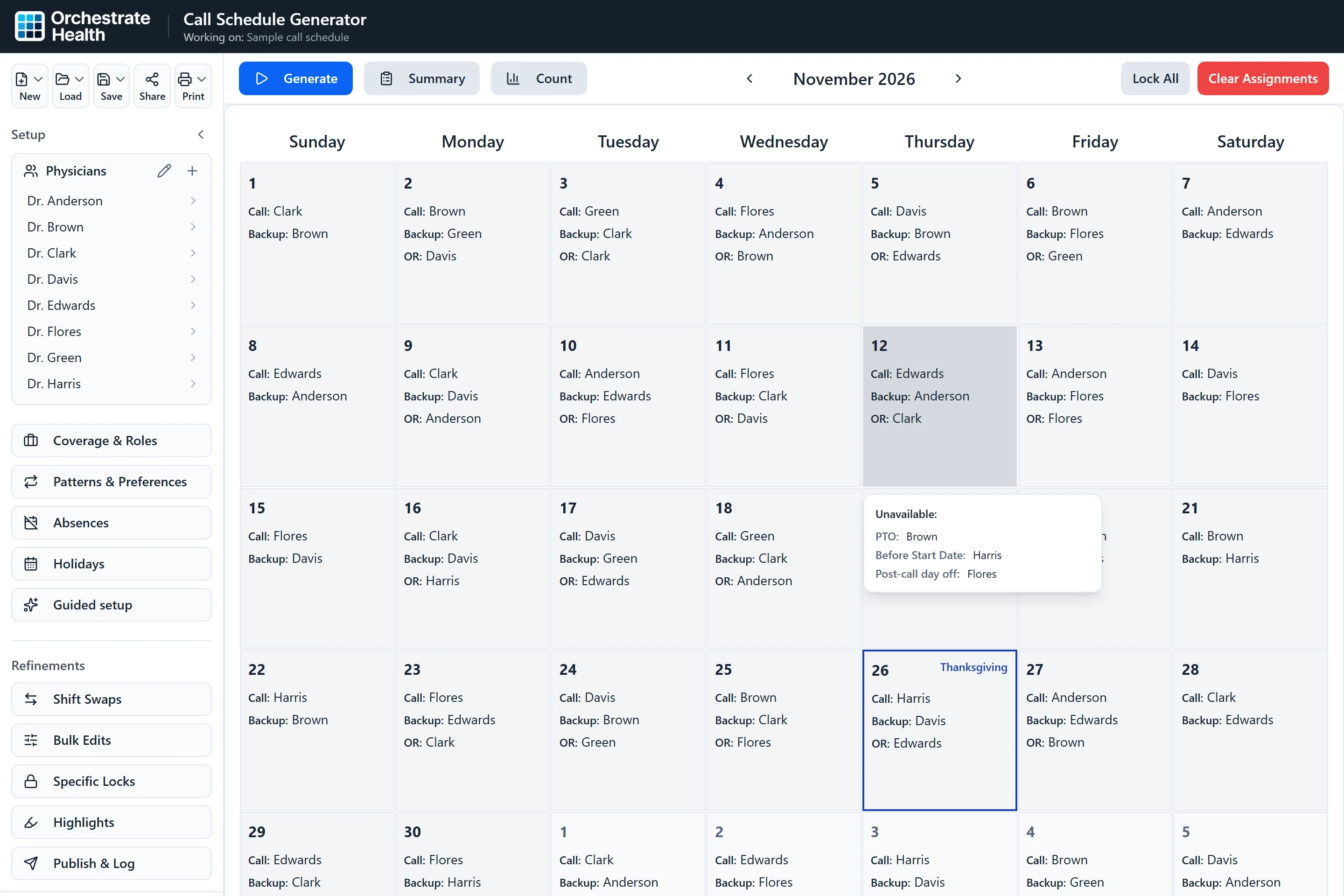Select November 29 Call: Edwards entry
Screen dimensions: 1344x896
point(285,860)
